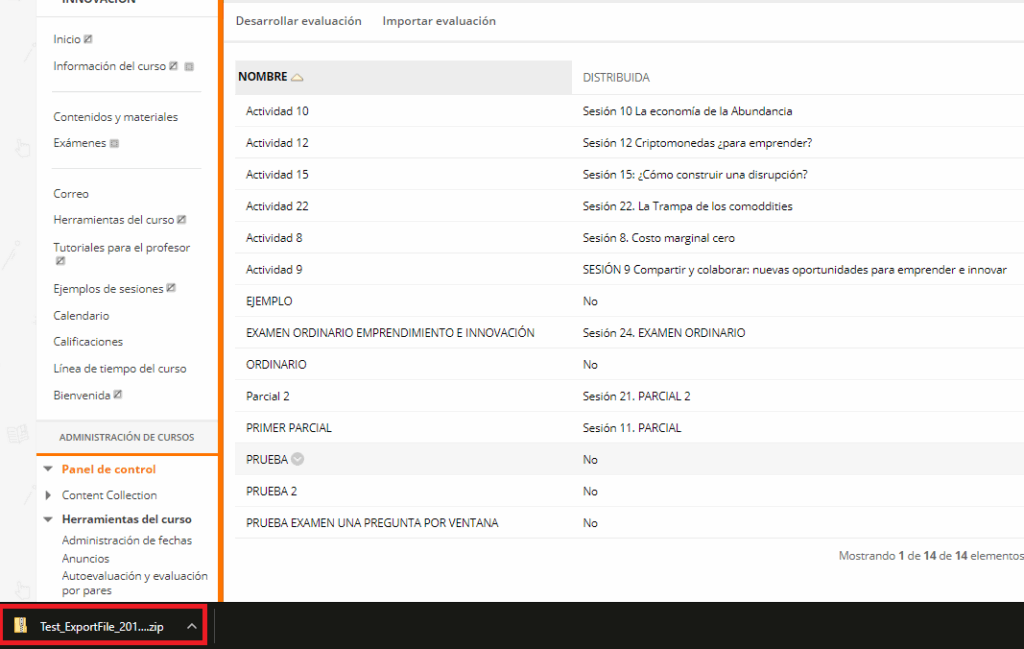Image resolution: width=1024 pixels, height=649 pixels.
Task: Sort by the DISTRIBUIDA column header
Action: tap(616, 78)
